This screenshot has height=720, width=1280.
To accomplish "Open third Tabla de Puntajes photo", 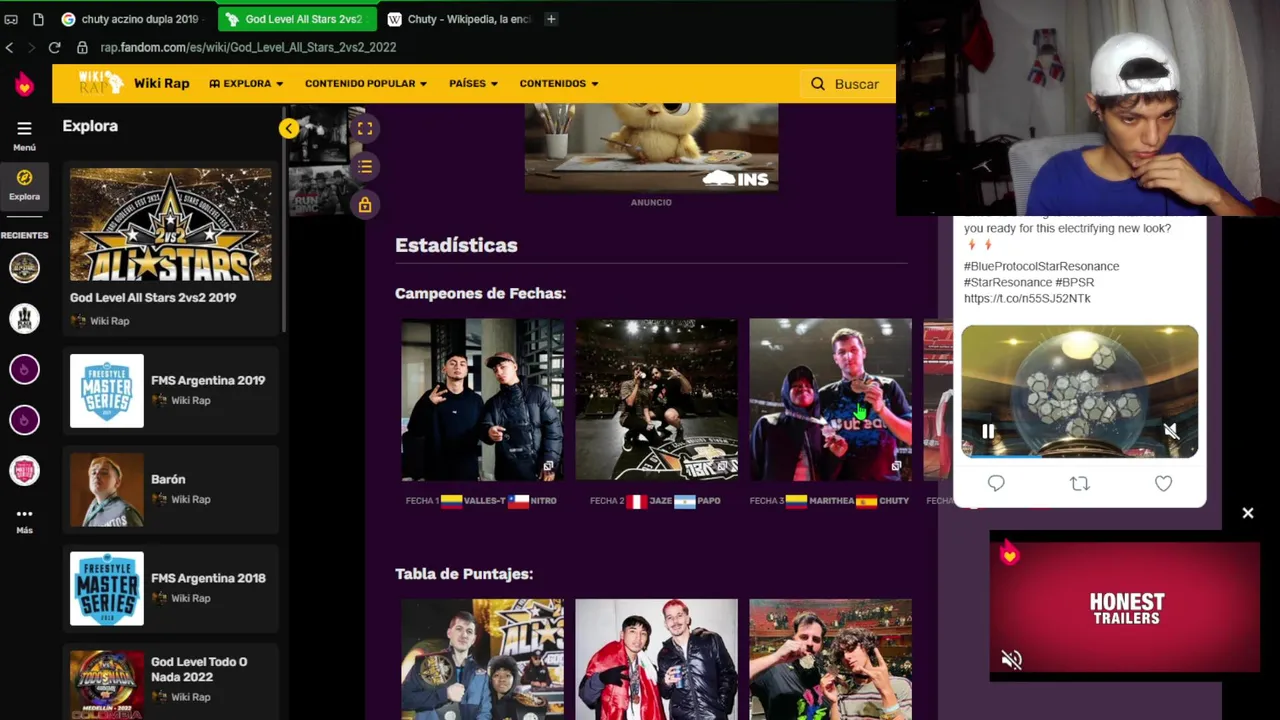I will point(830,659).
